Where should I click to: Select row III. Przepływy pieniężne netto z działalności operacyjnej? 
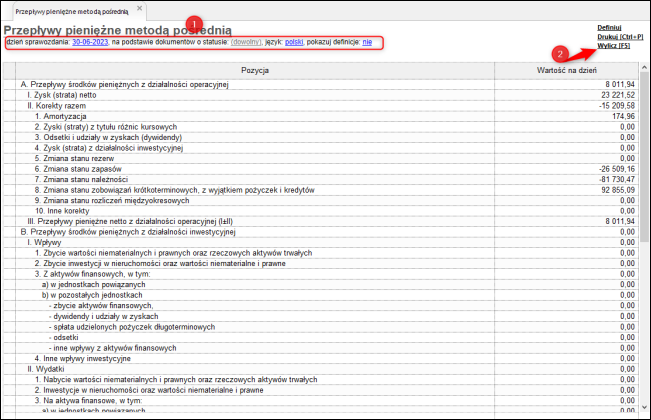tap(321, 222)
